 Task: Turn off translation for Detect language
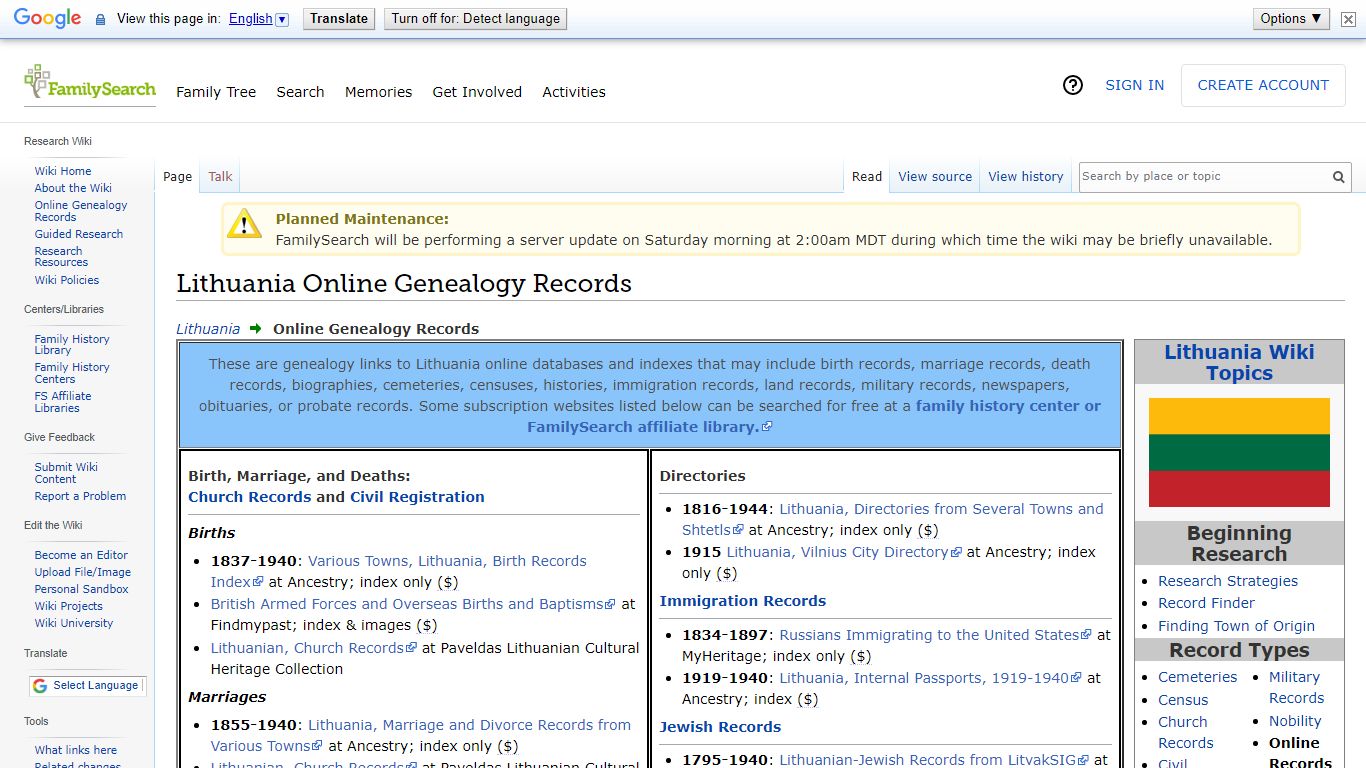[x=475, y=19]
